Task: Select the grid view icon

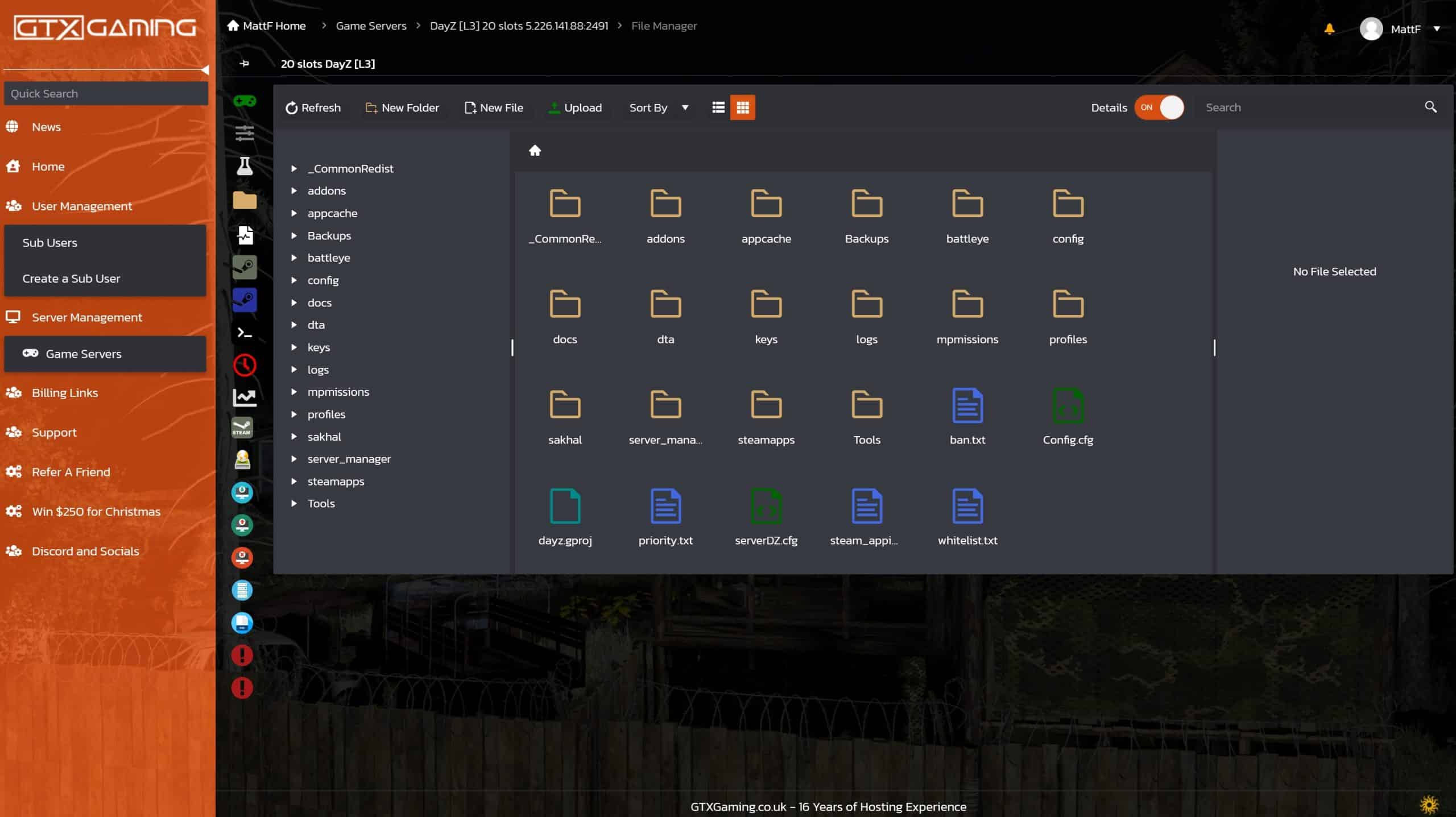Action: [x=743, y=107]
